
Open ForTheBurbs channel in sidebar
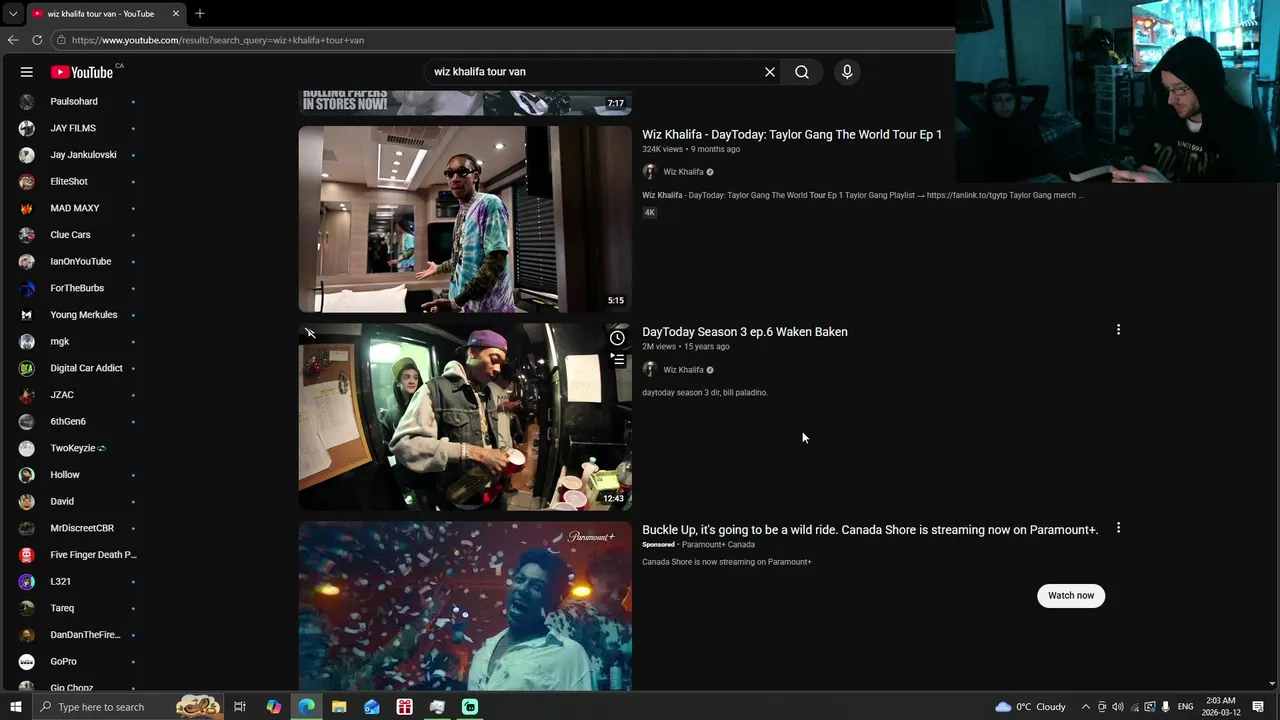tap(78, 288)
